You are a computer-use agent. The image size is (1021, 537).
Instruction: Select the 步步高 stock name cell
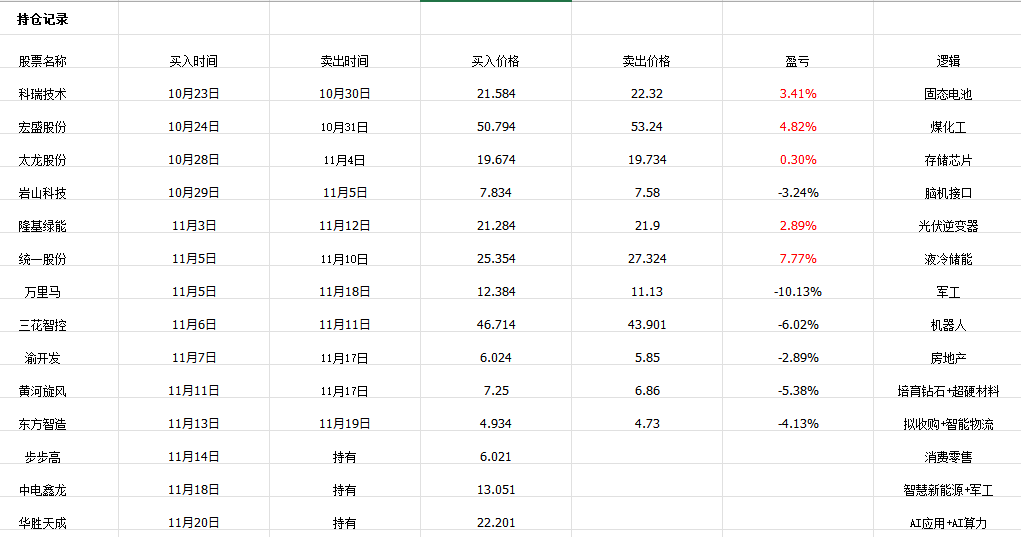point(42,457)
